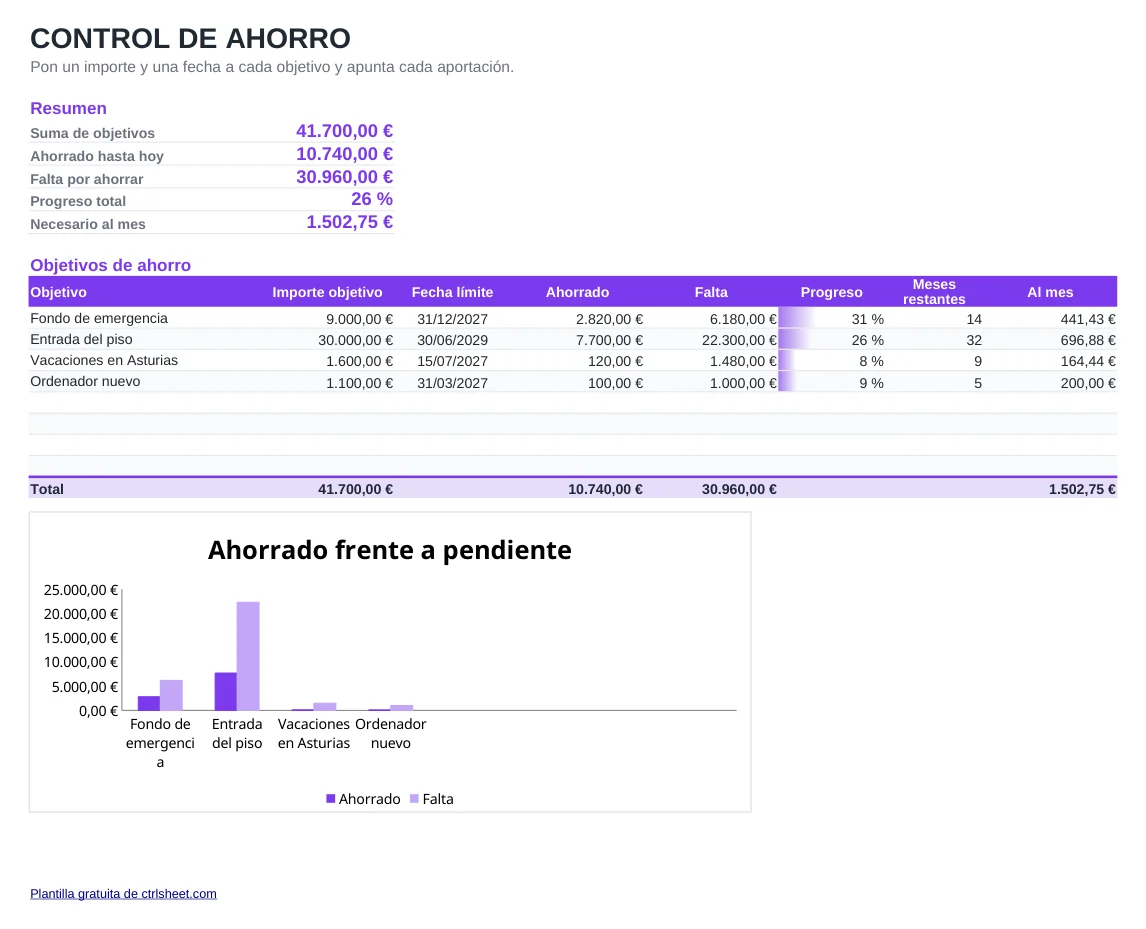1146x929 pixels.
Task: Select the meses restantes value 32
Action: (x=974, y=341)
